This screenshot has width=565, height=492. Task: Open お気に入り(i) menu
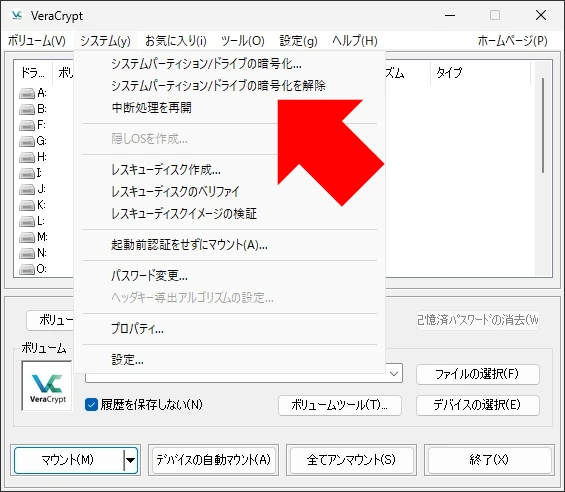(176, 41)
